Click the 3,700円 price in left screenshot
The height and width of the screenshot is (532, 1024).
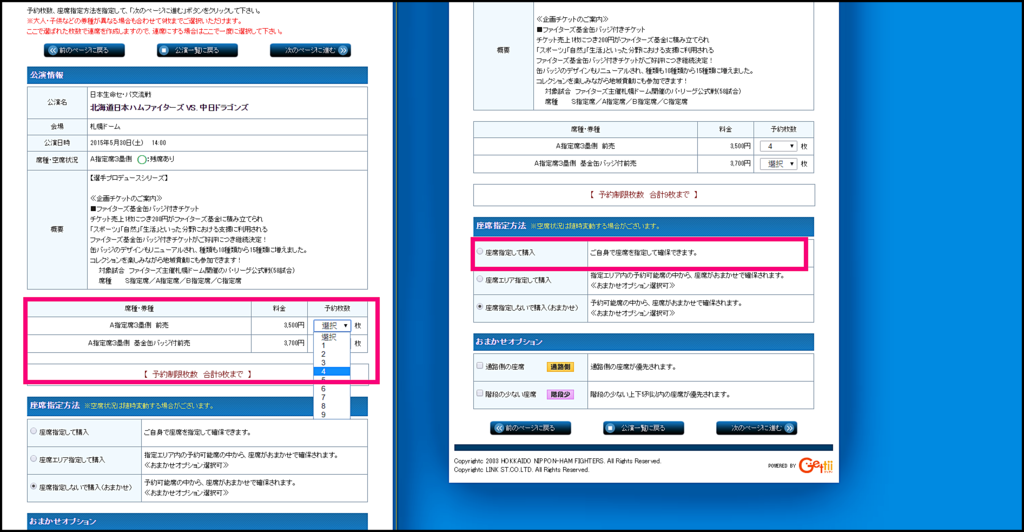[294, 343]
